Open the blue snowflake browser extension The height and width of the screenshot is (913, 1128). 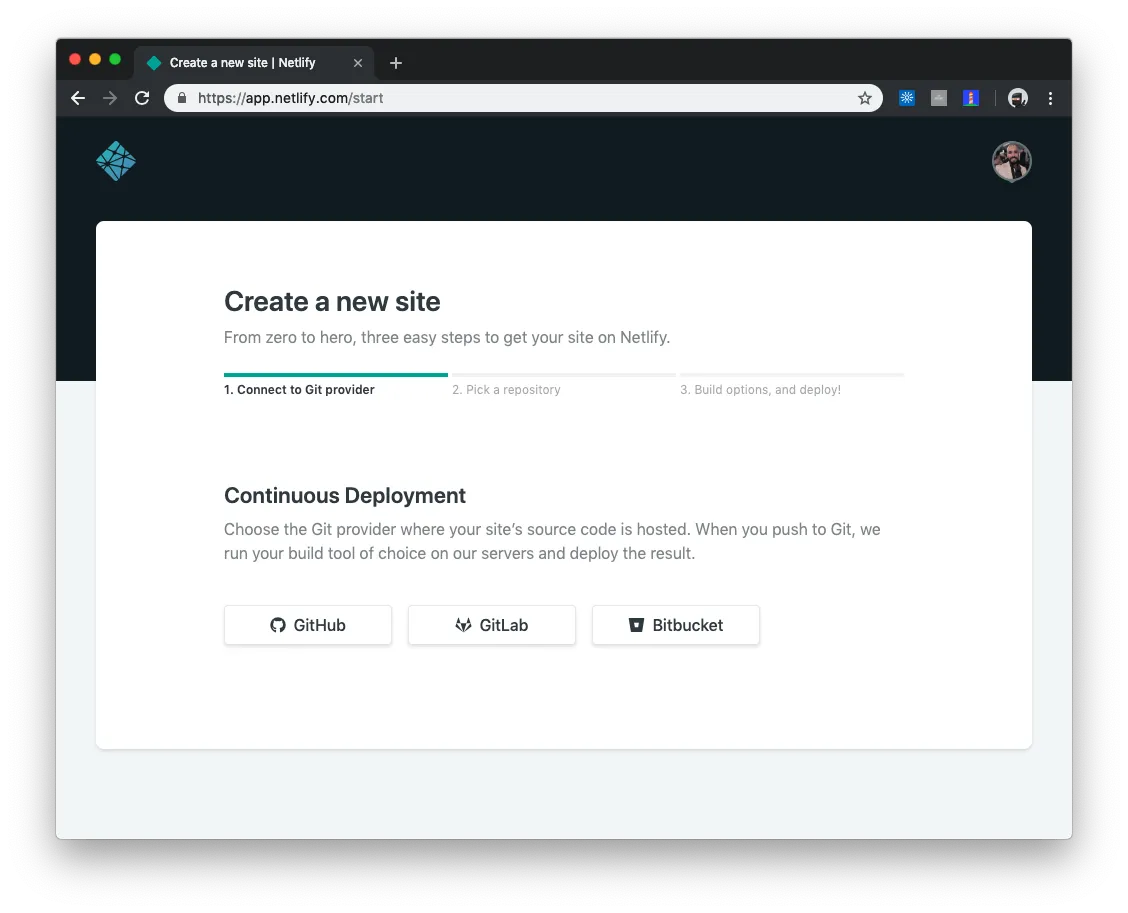(x=906, y=98)
